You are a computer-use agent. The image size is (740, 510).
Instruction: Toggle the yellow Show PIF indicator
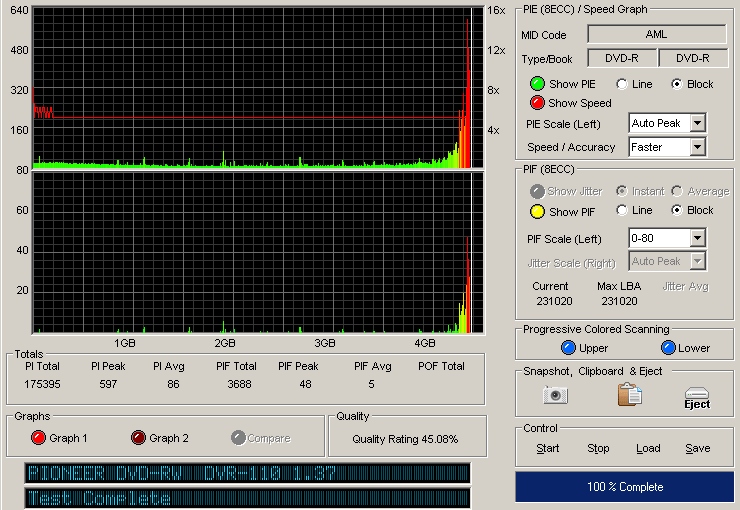(x=537, y=212)
